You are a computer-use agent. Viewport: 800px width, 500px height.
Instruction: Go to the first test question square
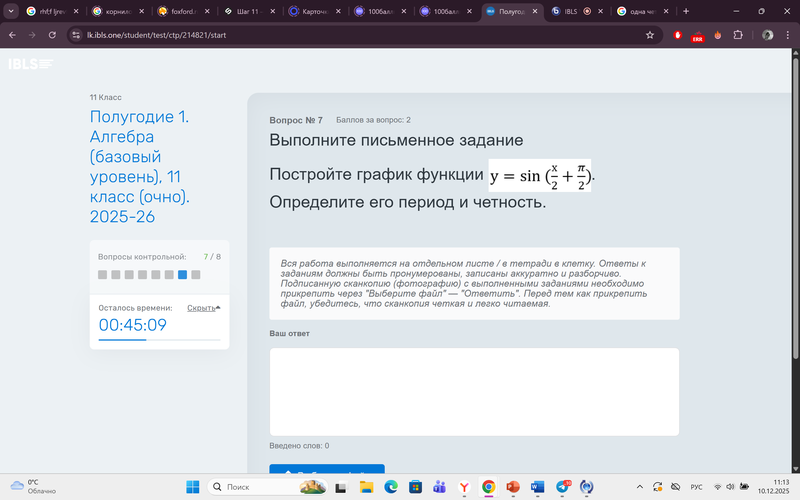102,274
